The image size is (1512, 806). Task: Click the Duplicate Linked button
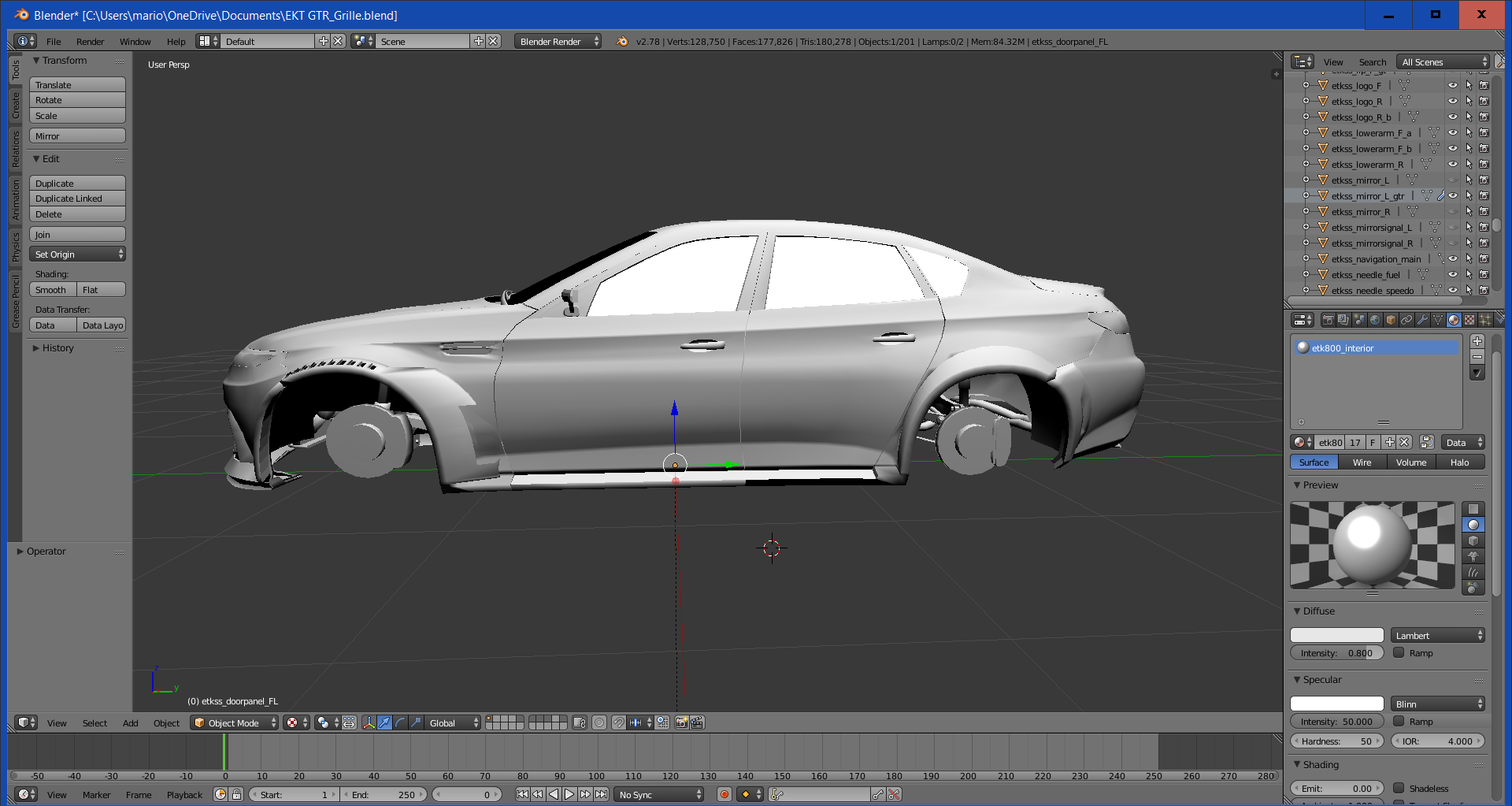click(77, 199)
